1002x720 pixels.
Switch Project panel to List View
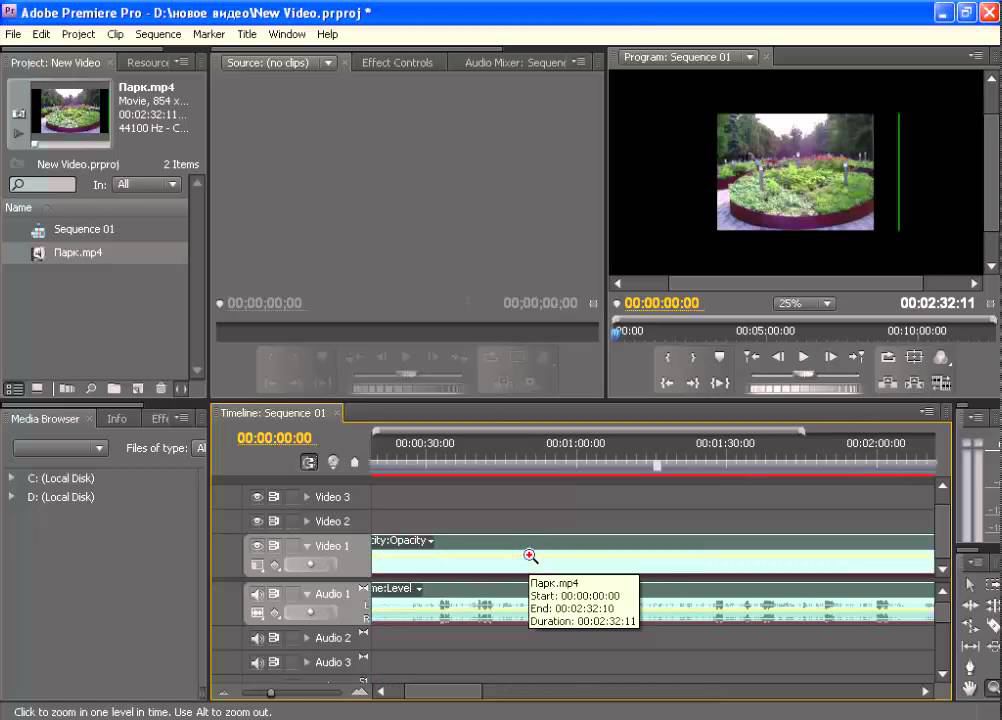(14, 388)
